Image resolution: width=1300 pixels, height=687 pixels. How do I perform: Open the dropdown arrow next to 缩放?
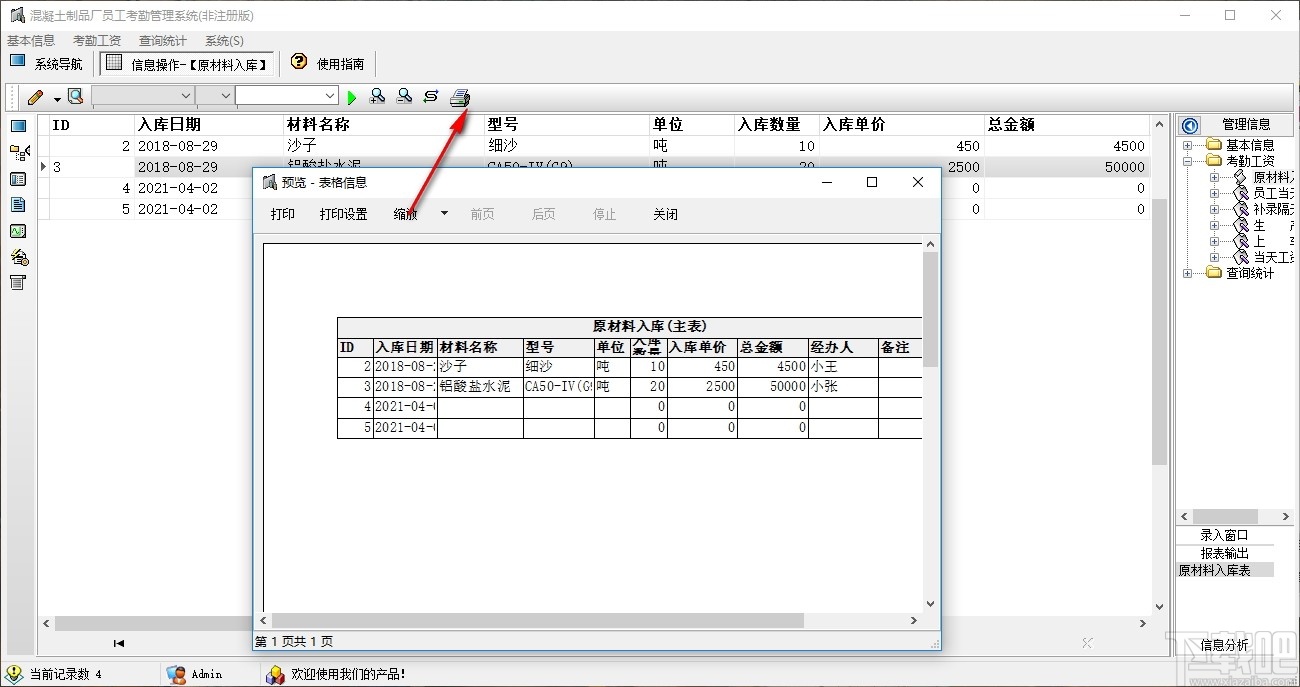pyautogui.click(x=444, y=213)
